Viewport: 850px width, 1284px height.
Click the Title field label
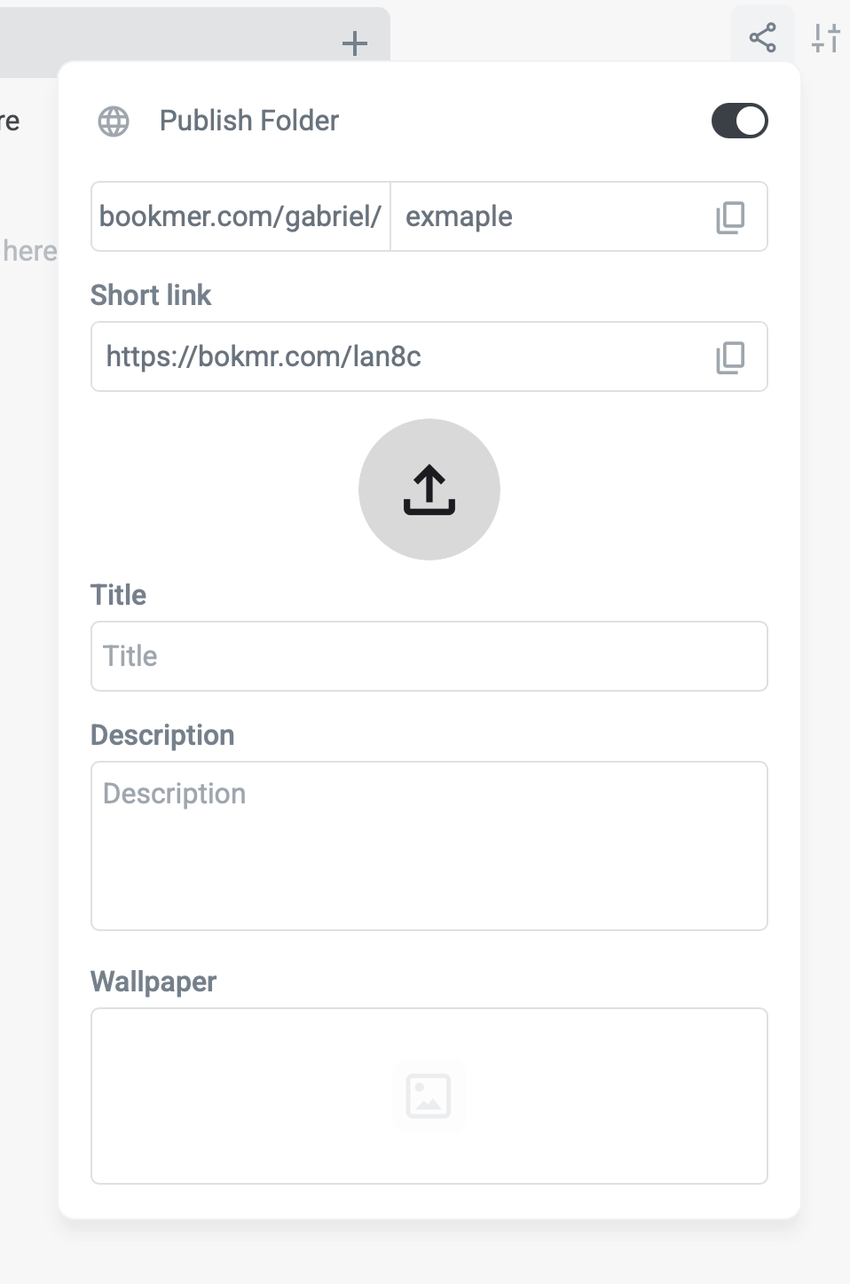click(x=118, y=595)
